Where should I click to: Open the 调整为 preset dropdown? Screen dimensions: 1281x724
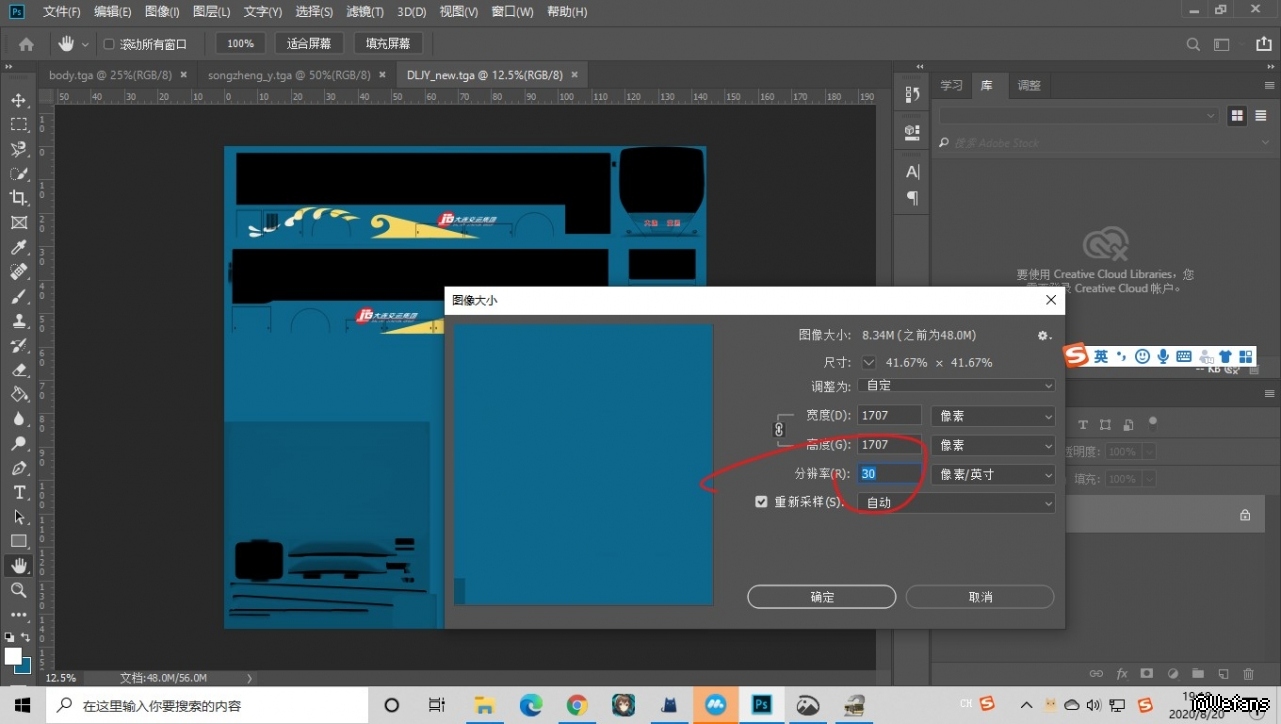(x=955, y=386)
